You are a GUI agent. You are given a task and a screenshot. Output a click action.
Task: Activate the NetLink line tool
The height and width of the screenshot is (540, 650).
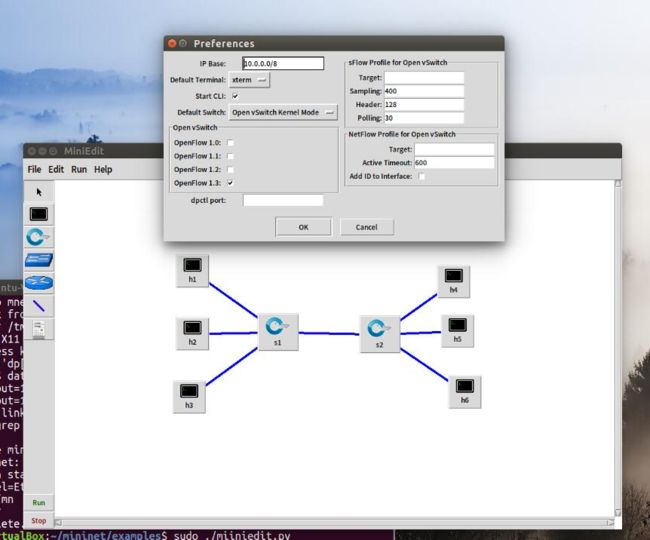(x=39, y=306)
